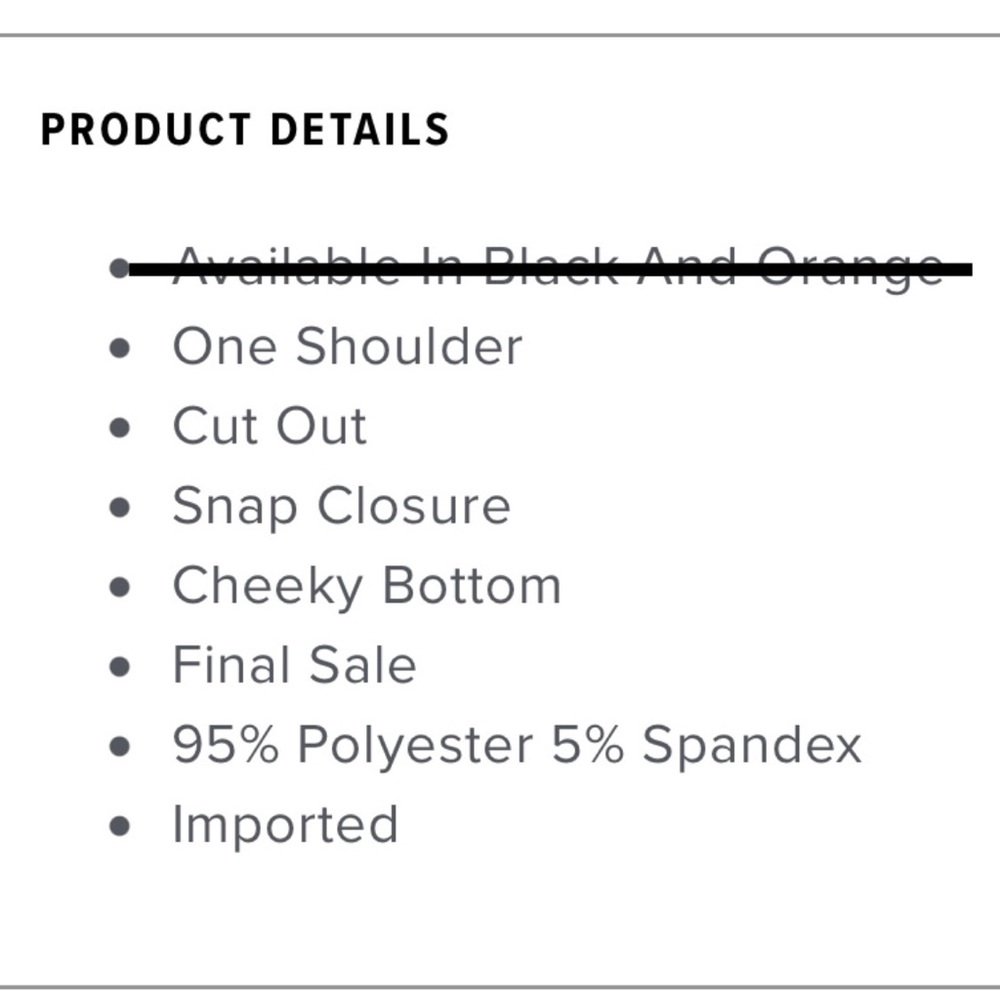Select the Snap Closure list entry
The image size is (1000, 1000).
(x=342, y=508)
